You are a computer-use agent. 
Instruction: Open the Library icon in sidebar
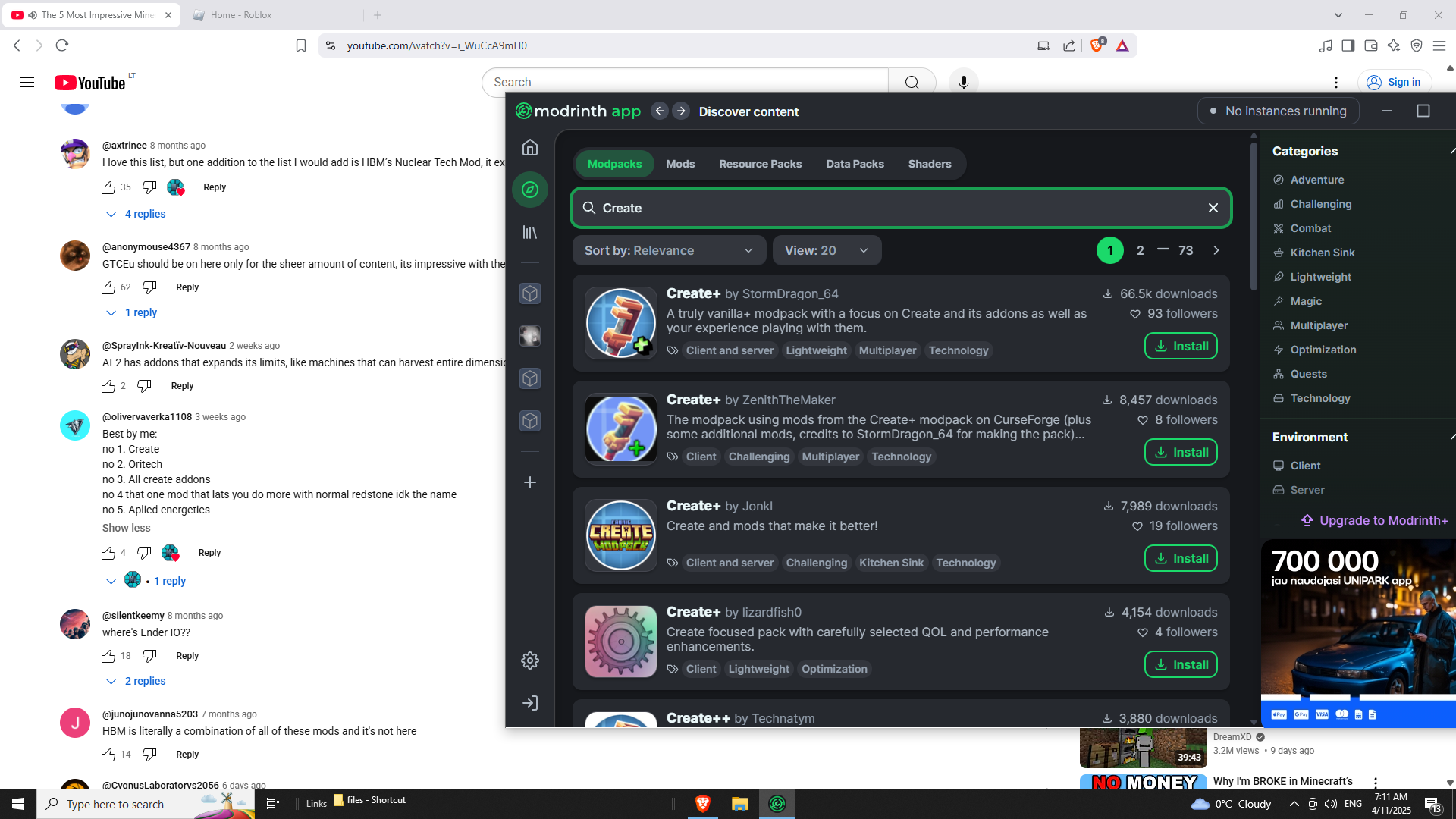tap(530, 232)
